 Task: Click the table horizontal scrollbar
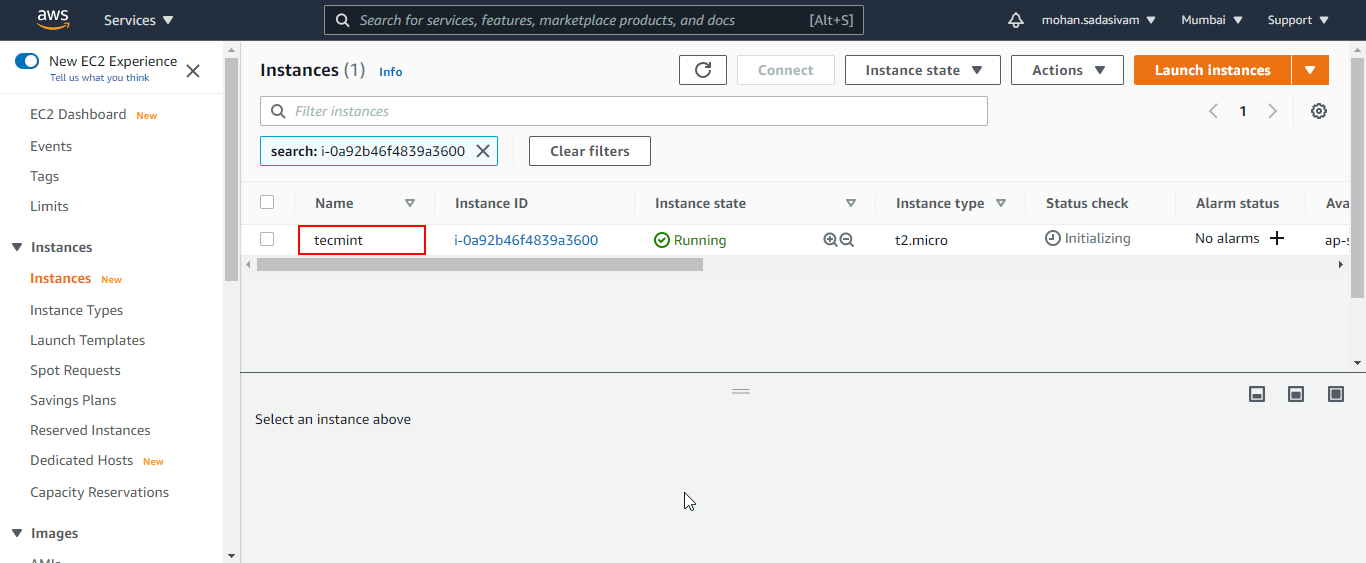(480, 264)
